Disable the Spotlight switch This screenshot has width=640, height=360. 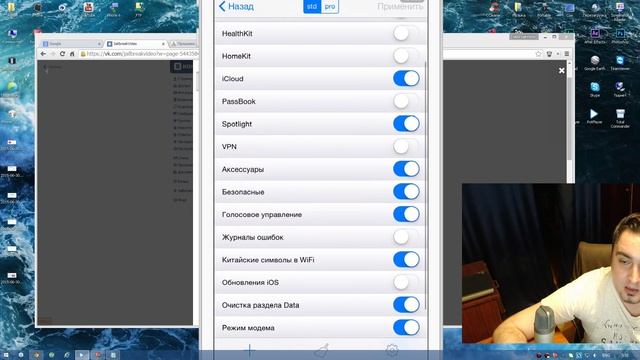tap(406, 124)
